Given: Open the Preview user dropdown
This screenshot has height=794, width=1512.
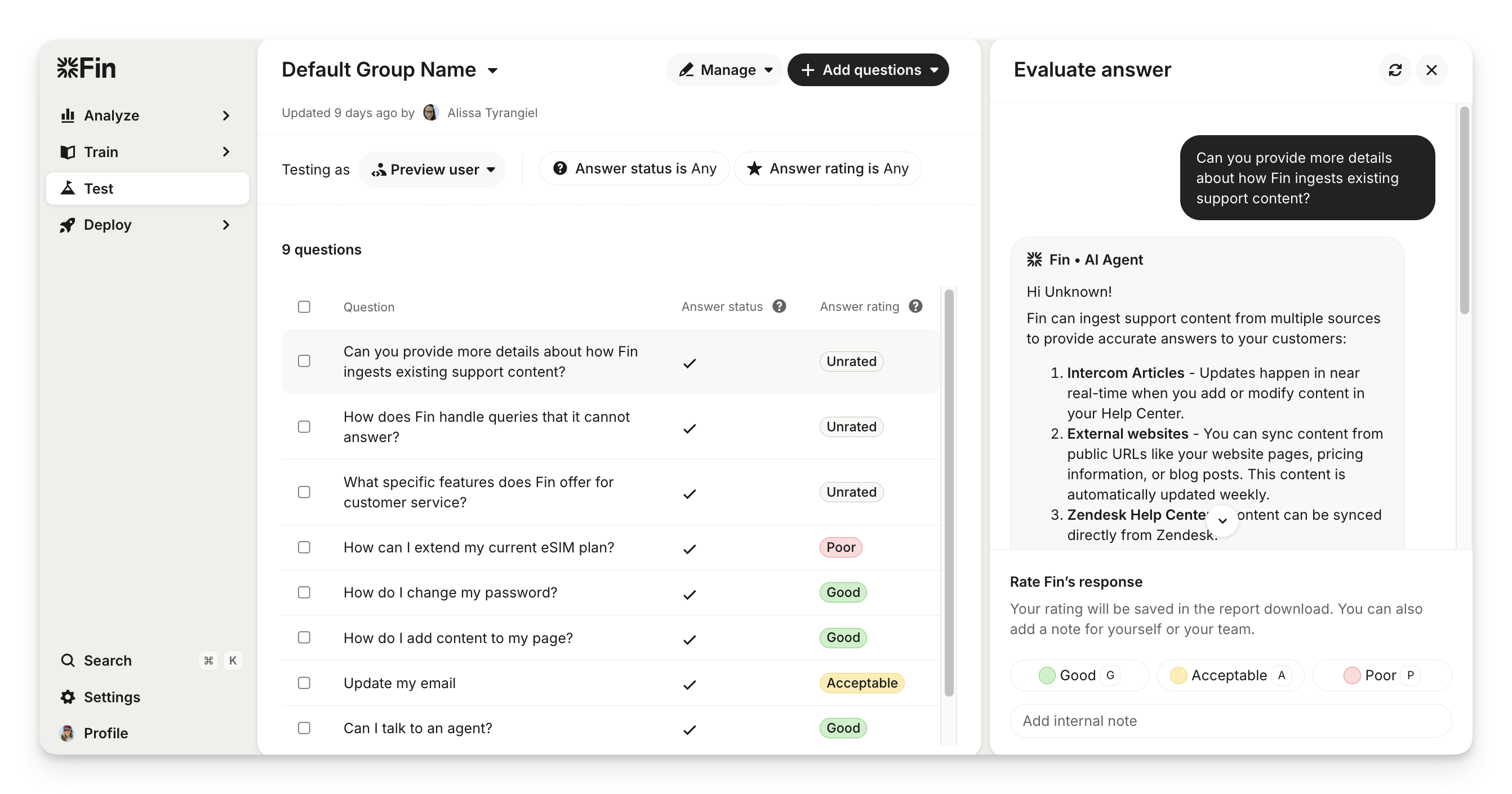Looking at the screenshot, I should pos(433,169).
